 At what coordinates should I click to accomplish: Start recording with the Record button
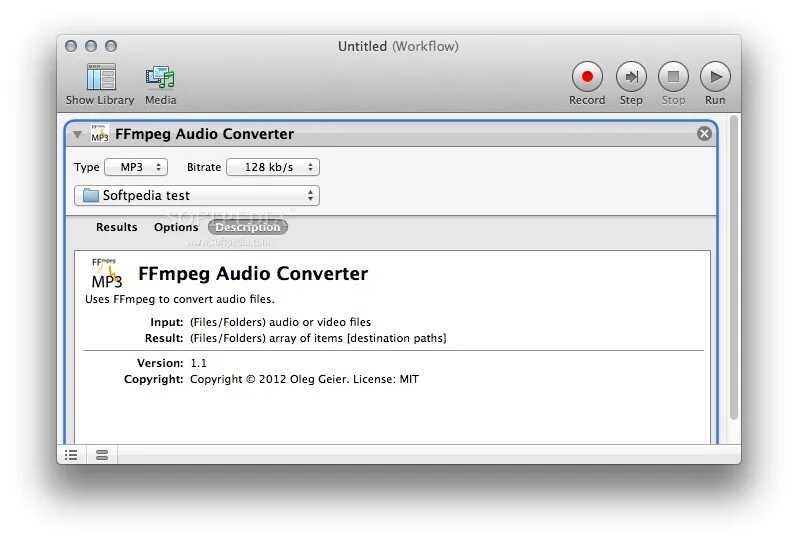[587, 77]
